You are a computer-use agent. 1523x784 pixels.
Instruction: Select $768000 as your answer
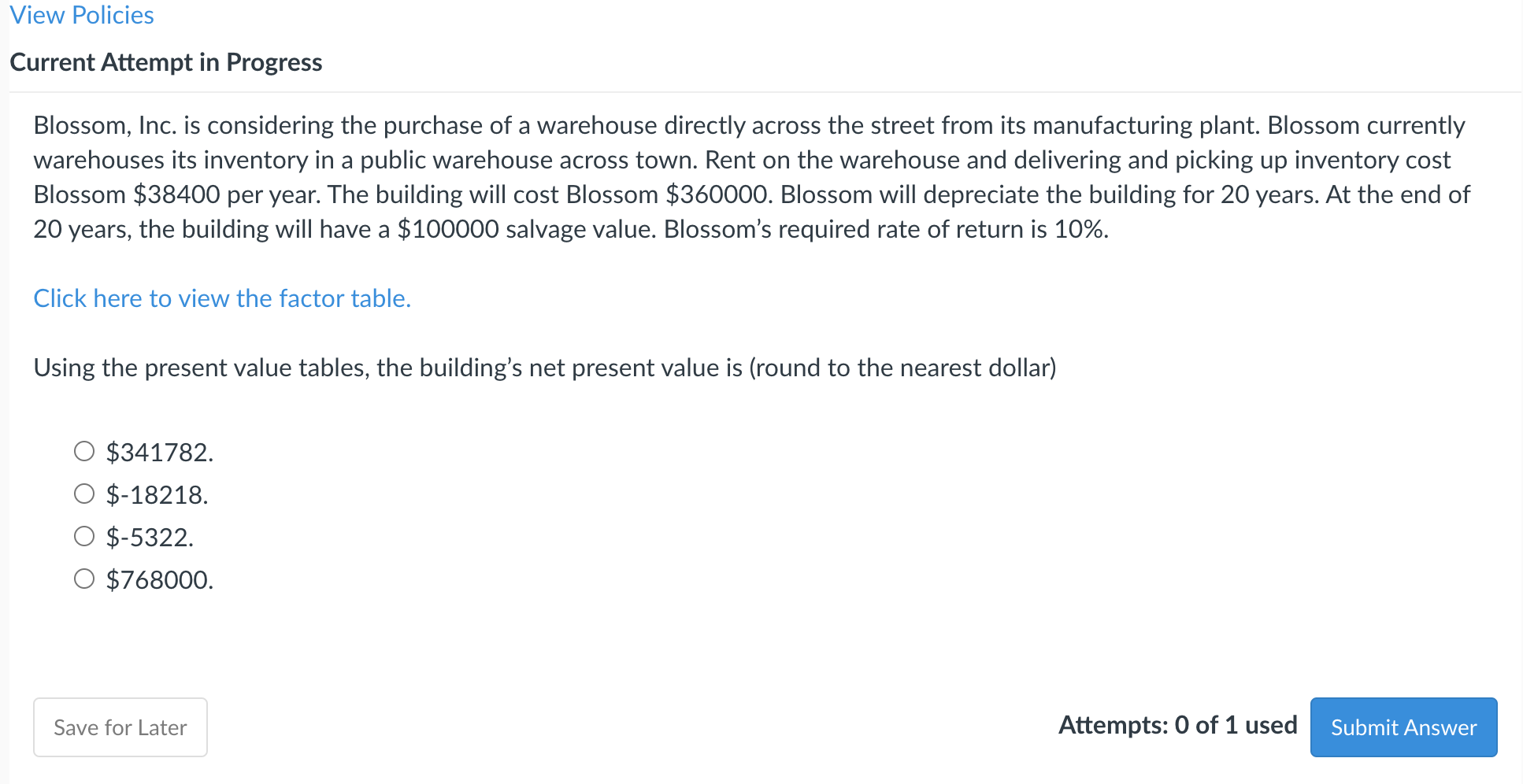[x=83, y=578]
